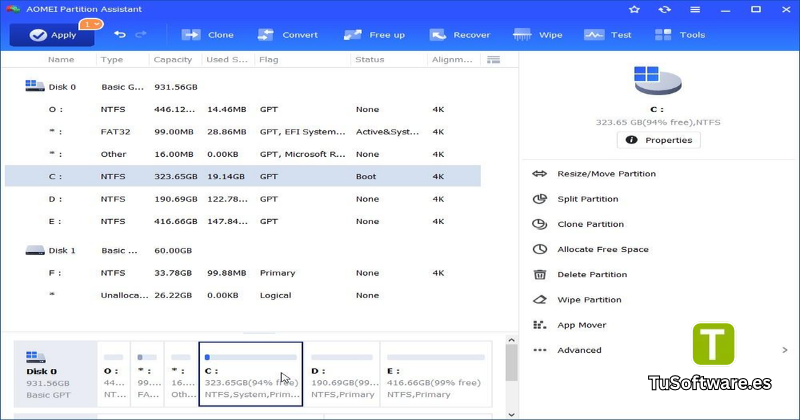The height and width of the screenshot is (420, 800).
Task: Open the Test menu
Action: tap(608, 35)
